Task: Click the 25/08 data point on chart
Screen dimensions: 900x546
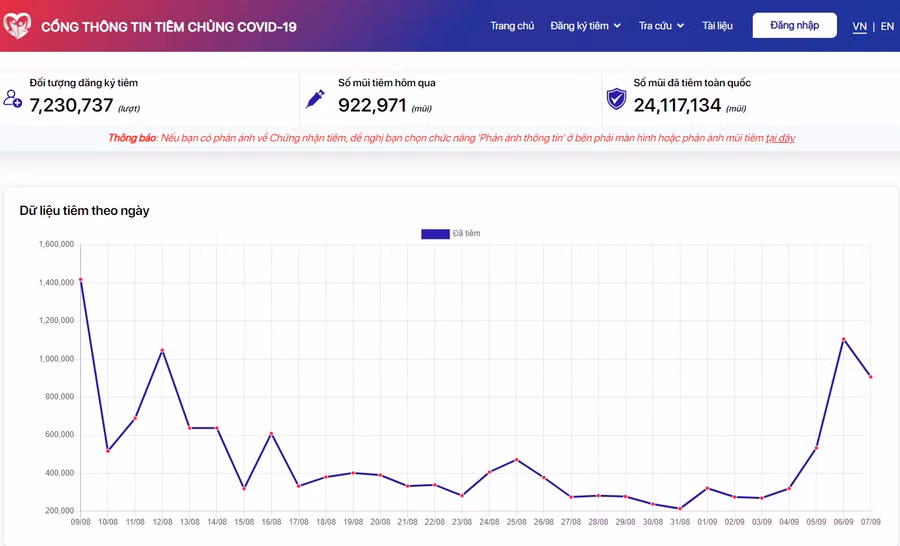Action: coord(516,460)
